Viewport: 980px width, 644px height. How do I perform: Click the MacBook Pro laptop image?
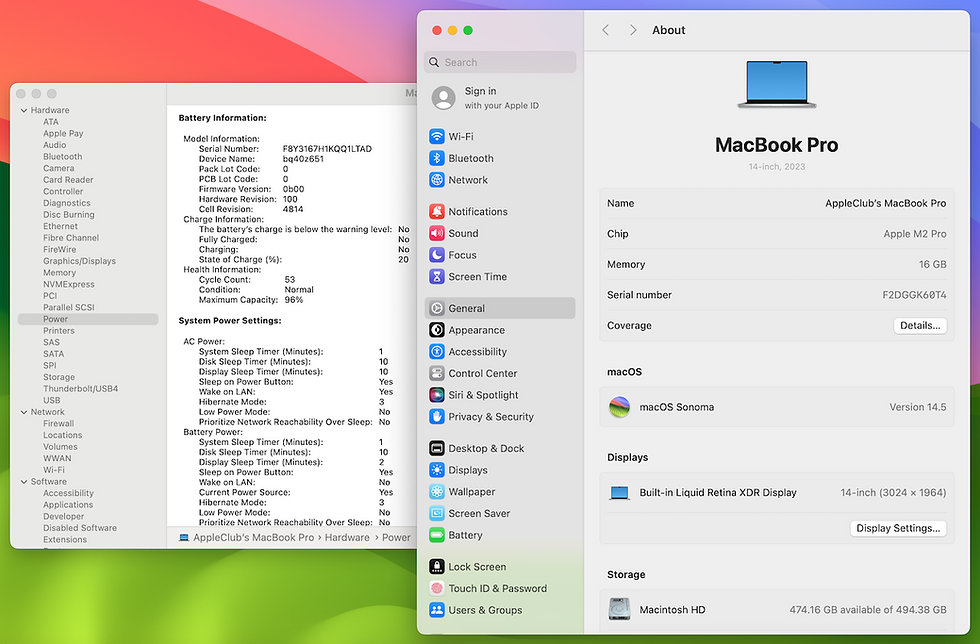[x=777, y=84]
